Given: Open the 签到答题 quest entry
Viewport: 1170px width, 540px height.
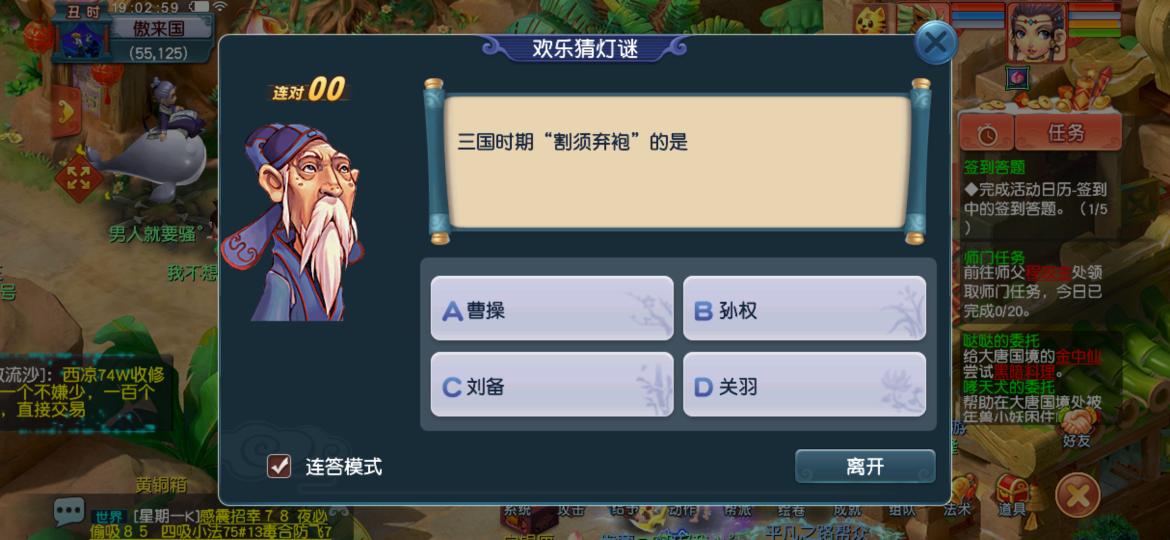Looking at the screenshot, I should [994, 167].
